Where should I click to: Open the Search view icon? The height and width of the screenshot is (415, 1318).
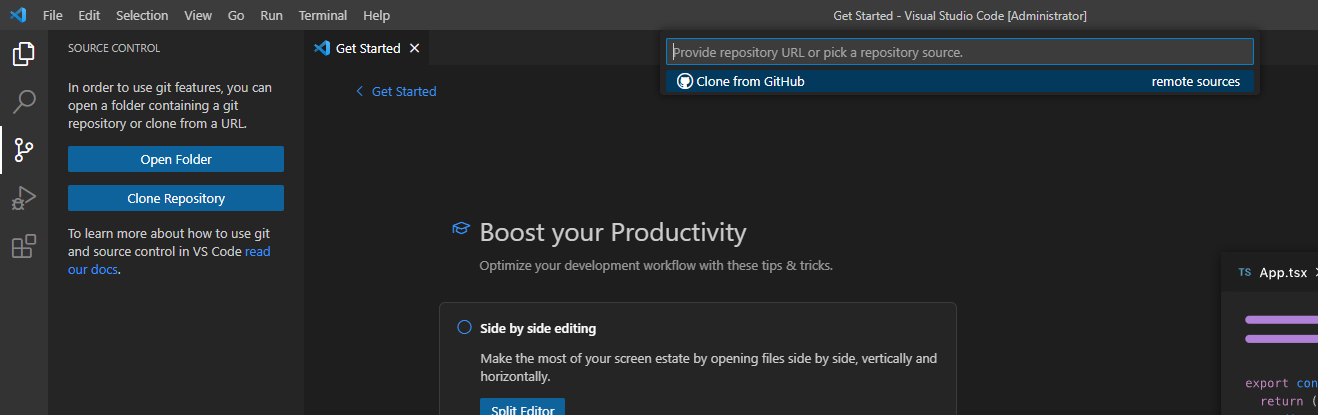[24, 102]
